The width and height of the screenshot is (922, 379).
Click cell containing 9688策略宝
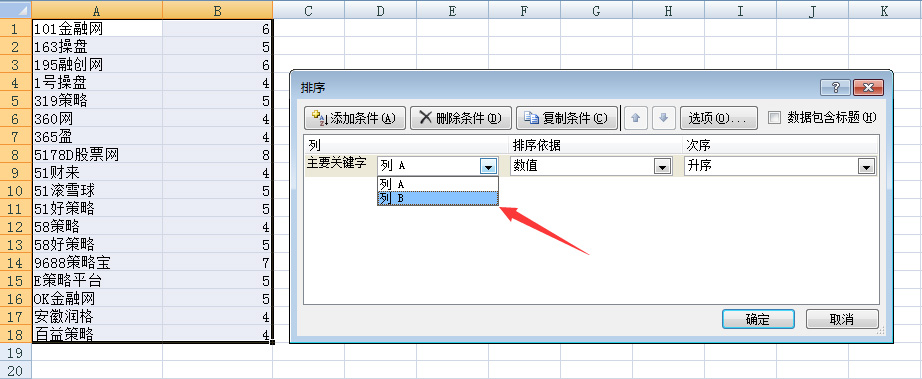97,263
